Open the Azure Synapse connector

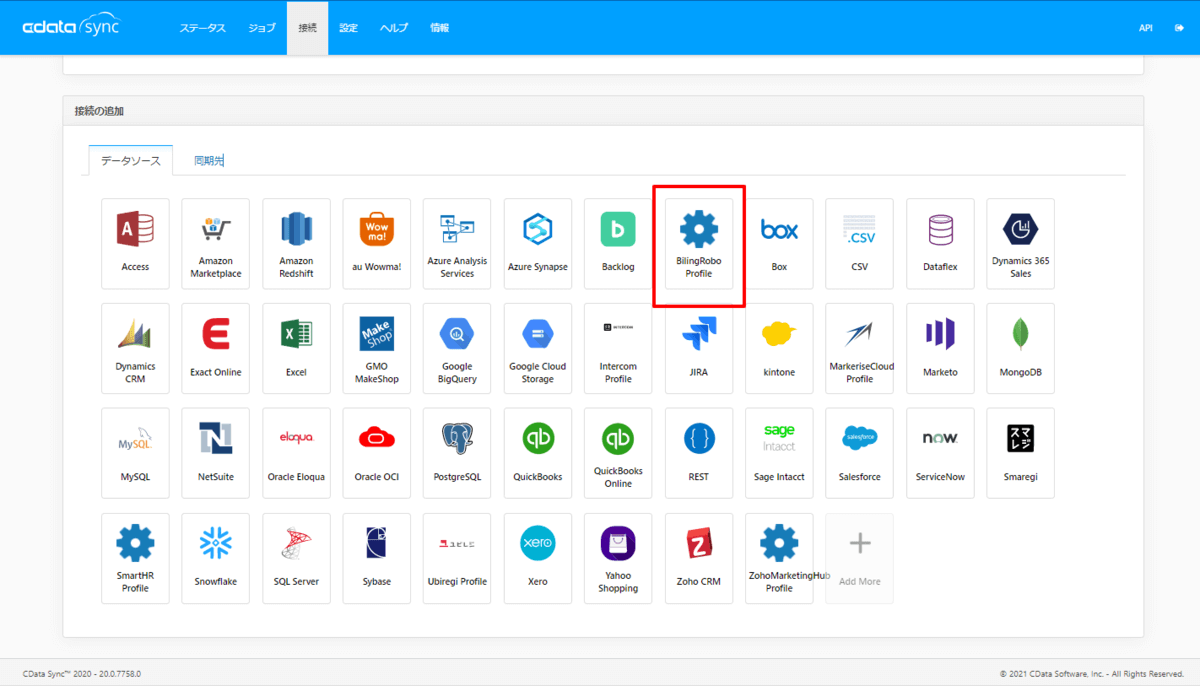tap(538, 243)
